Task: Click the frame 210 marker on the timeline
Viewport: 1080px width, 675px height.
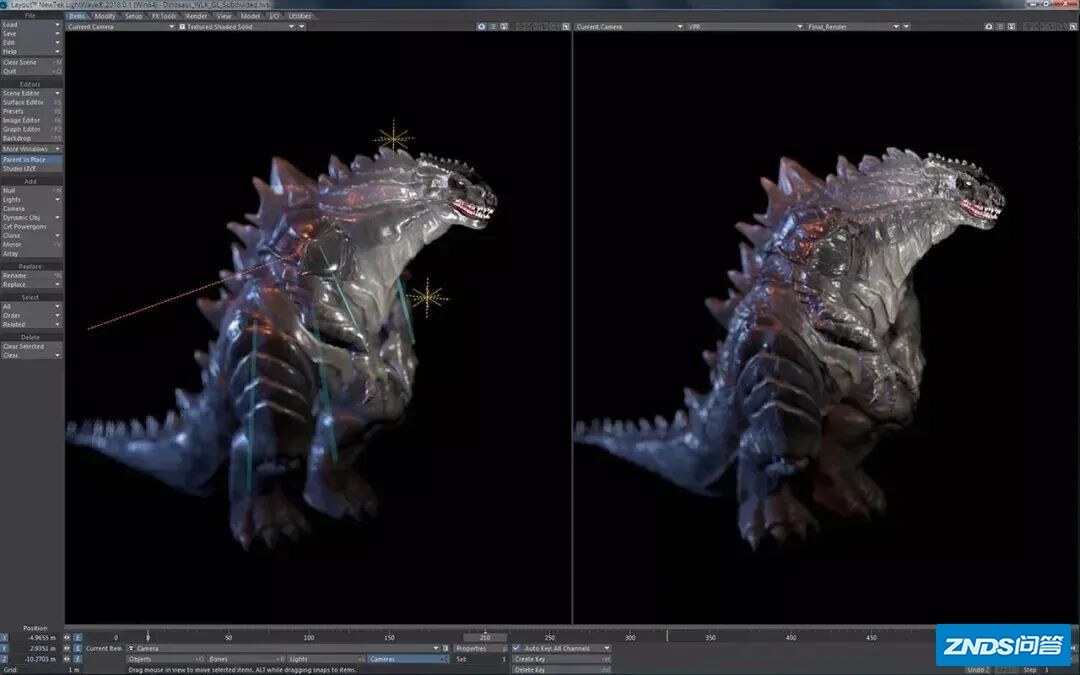Action: [x=485, y=637]
